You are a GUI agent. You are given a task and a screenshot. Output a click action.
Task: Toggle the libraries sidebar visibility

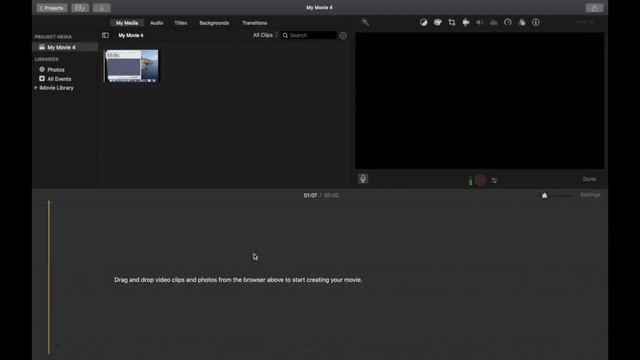coord(105,36)
